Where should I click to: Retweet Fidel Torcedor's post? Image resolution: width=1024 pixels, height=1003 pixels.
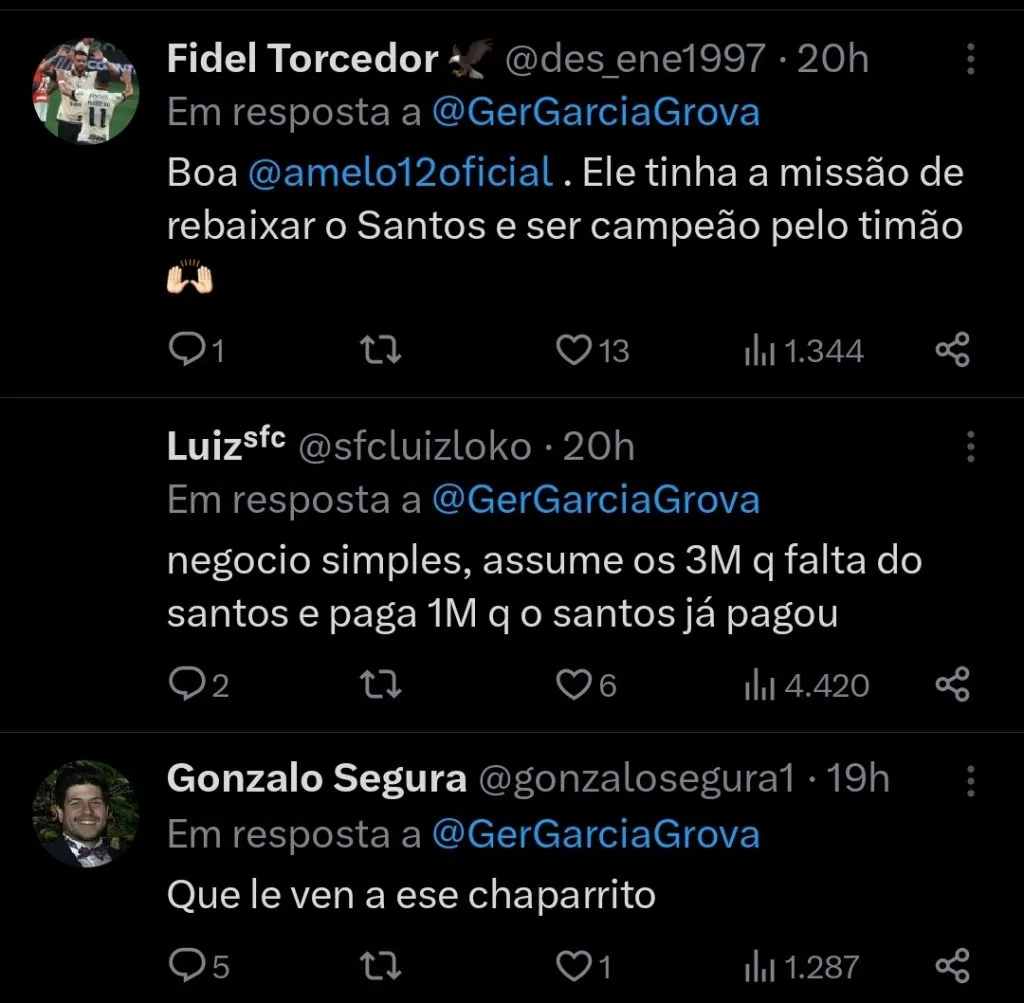[379, 350]
